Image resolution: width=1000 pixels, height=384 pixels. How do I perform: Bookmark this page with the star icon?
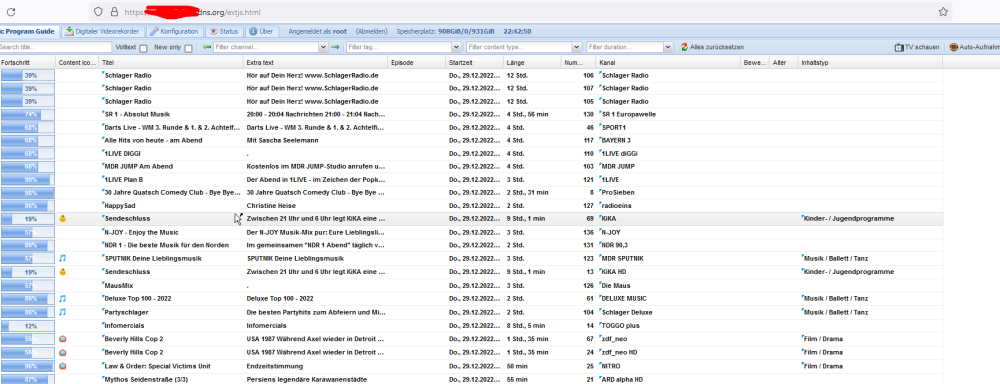click(x=943, y=12)
